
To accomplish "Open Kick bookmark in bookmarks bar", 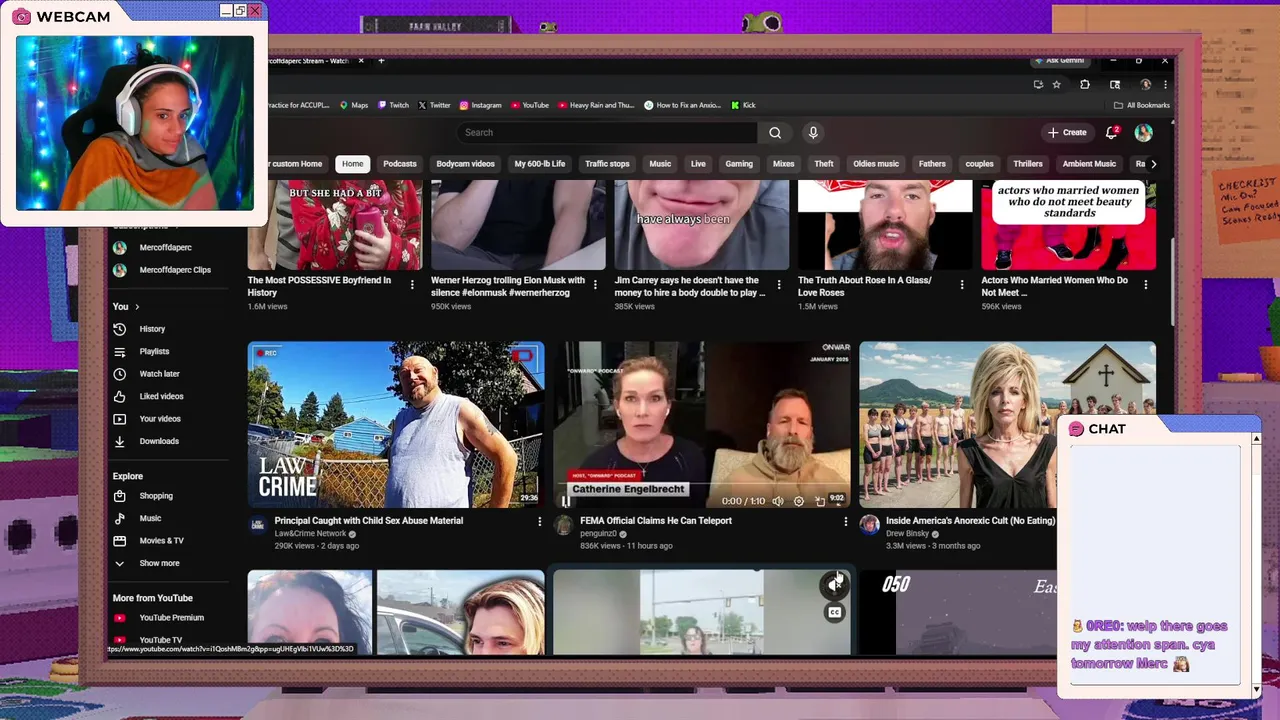I will 743,105.
